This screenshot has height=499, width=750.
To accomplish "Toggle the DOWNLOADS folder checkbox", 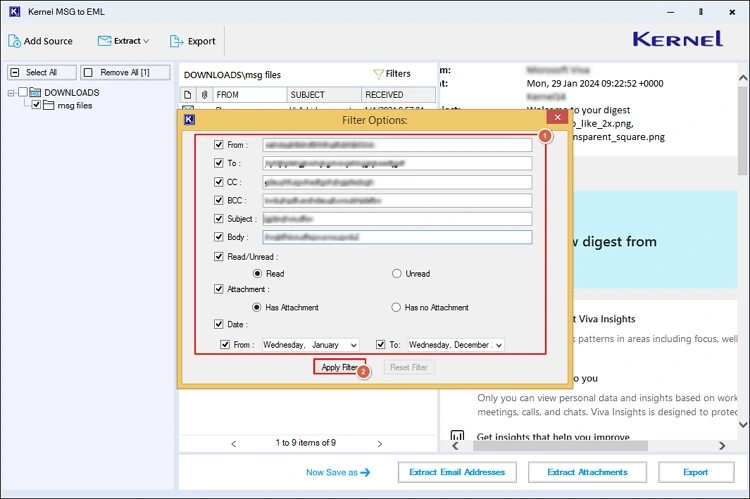I will (x=22, y=92).
